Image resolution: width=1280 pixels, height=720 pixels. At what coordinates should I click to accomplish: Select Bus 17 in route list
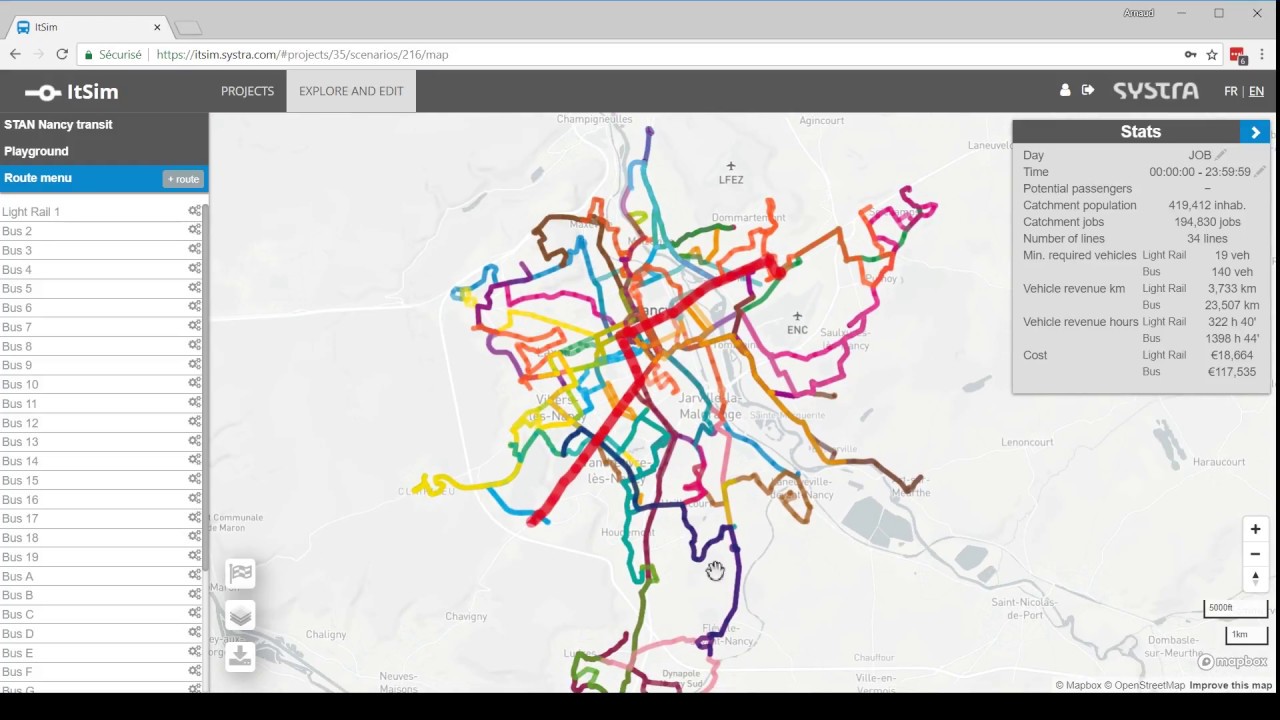click(100, 518)
